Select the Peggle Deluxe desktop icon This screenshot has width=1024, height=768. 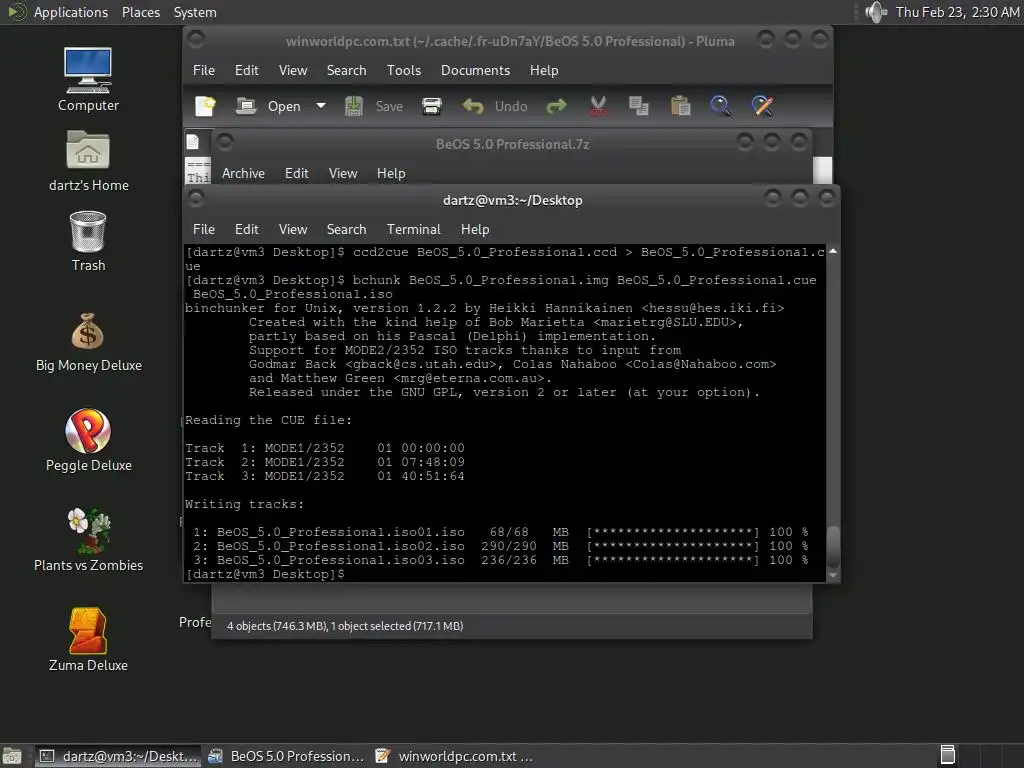(x=88, y=440)
